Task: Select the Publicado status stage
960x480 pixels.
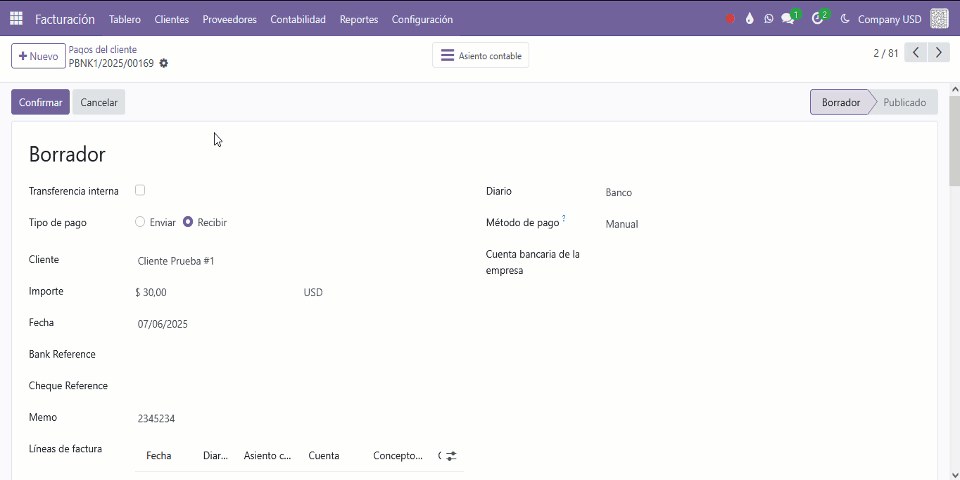Action: [904, 102]
